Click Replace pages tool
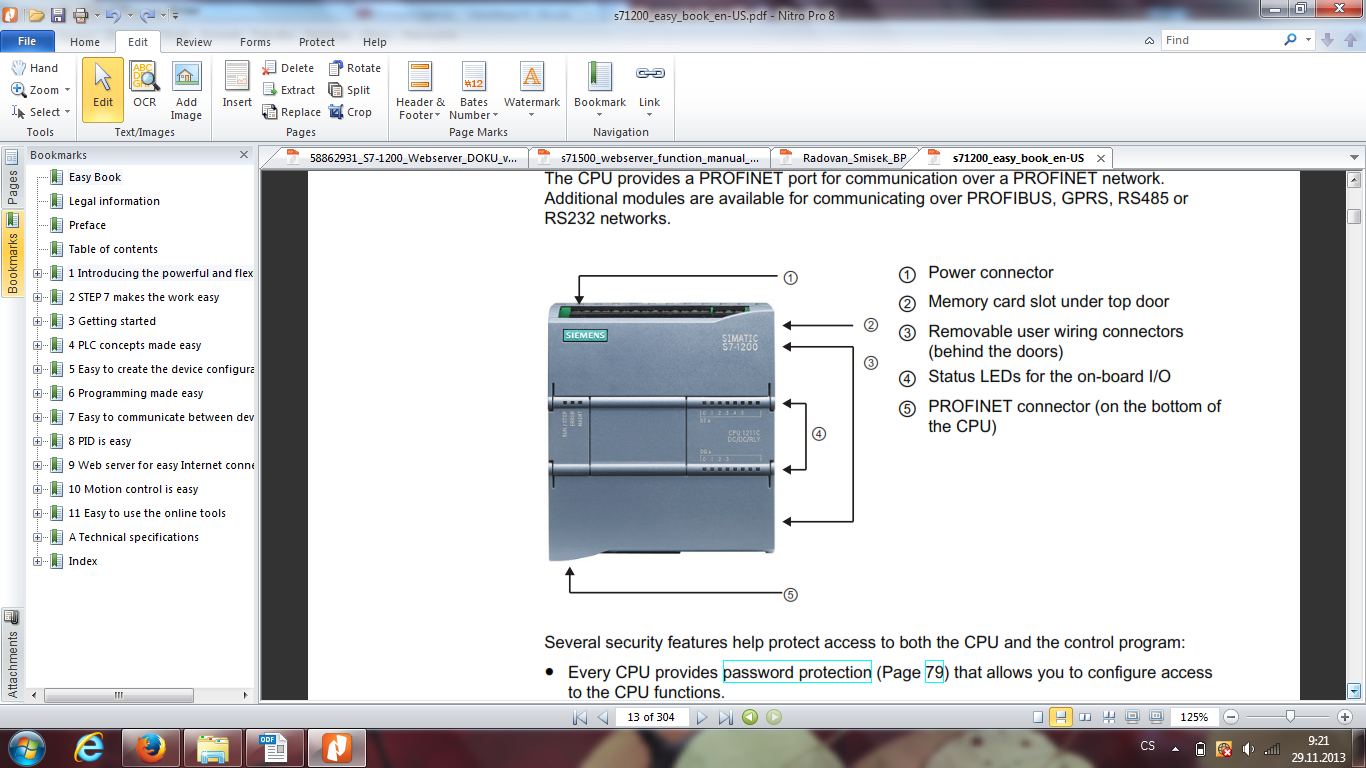Viewport: 1366px width, 768px height. click(x=292, y=112)
